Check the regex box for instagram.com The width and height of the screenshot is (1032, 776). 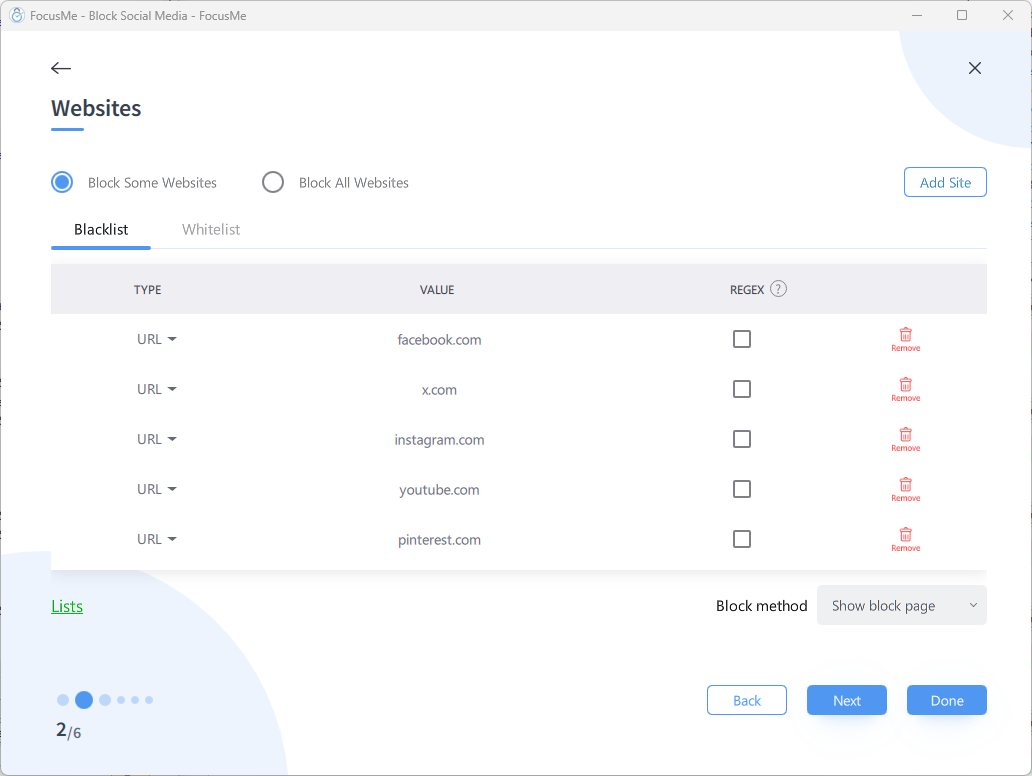click(742, 439)
